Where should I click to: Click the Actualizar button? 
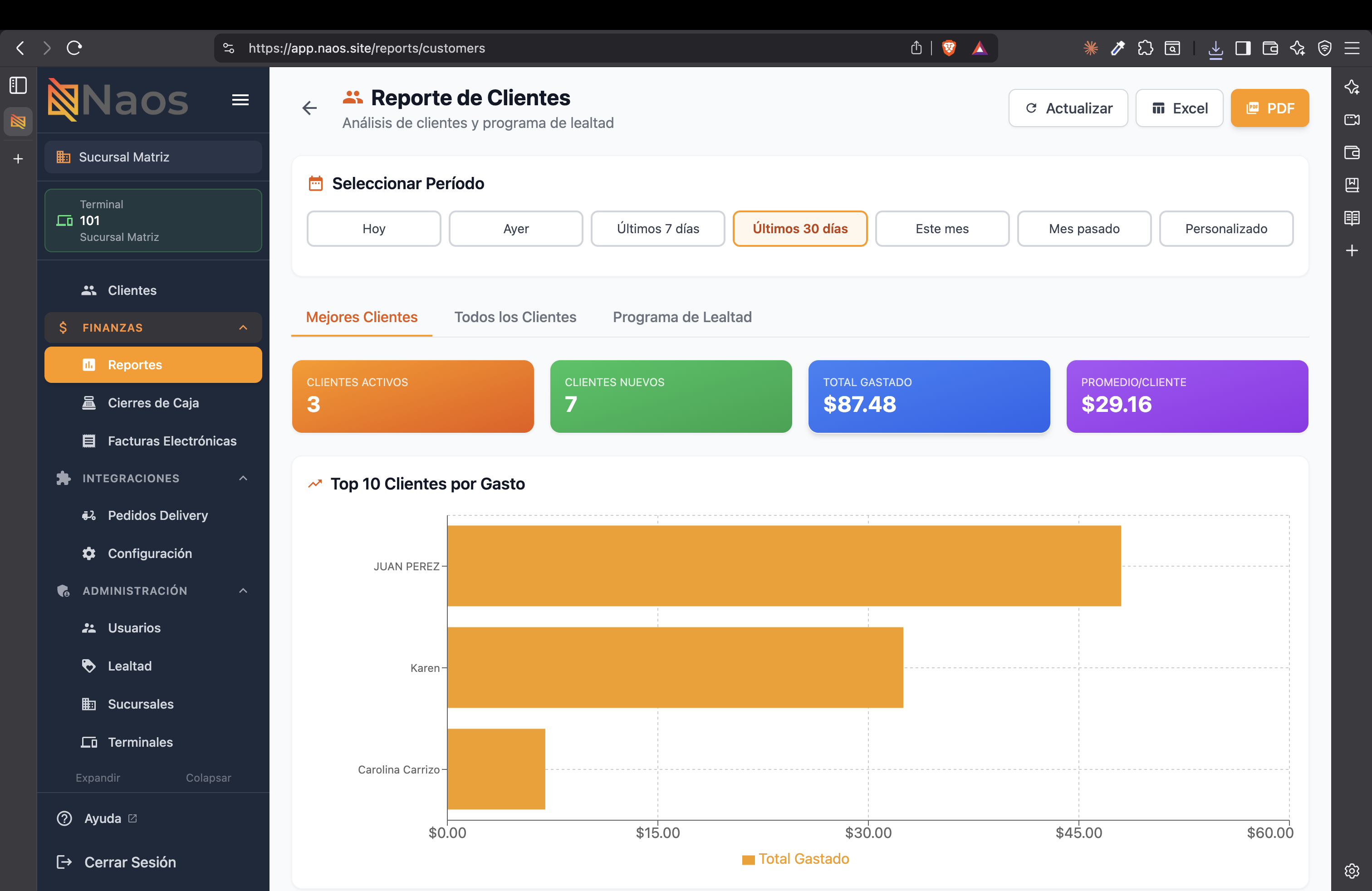tap(1068, 108)
